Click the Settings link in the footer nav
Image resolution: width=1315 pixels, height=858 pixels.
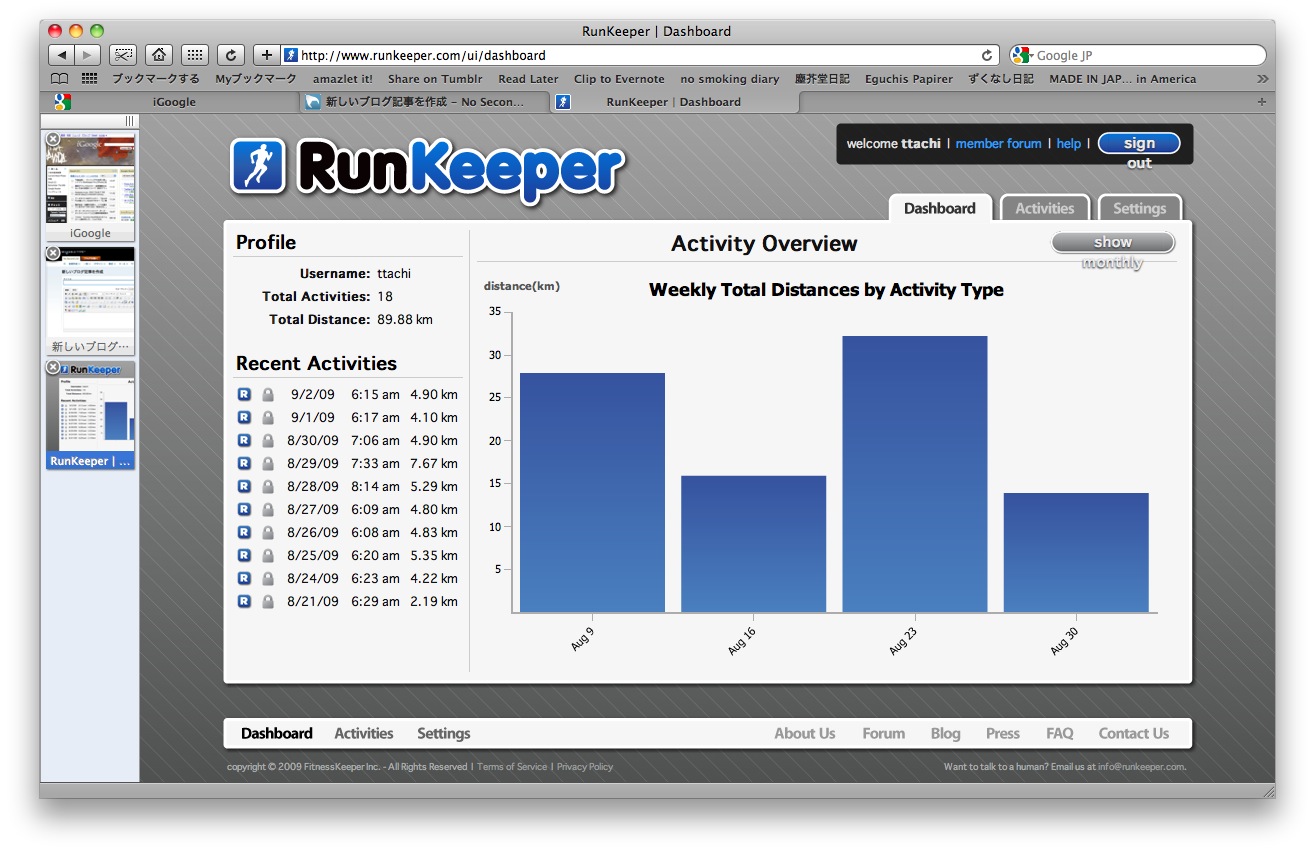coord(444,733)
